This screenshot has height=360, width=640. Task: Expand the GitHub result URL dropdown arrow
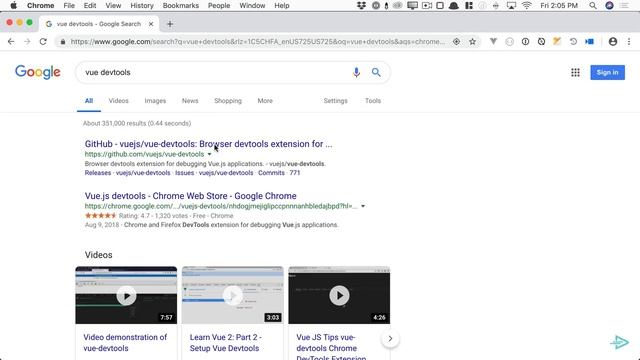coord(209,154)
